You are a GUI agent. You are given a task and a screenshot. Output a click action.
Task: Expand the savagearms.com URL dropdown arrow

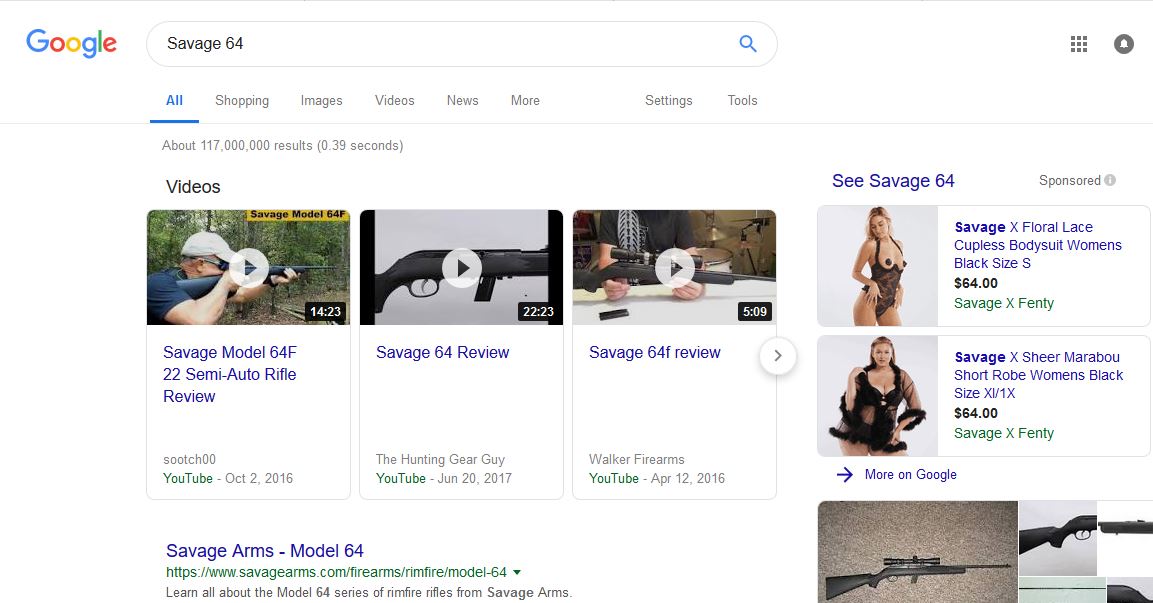[x=517, y=572]
